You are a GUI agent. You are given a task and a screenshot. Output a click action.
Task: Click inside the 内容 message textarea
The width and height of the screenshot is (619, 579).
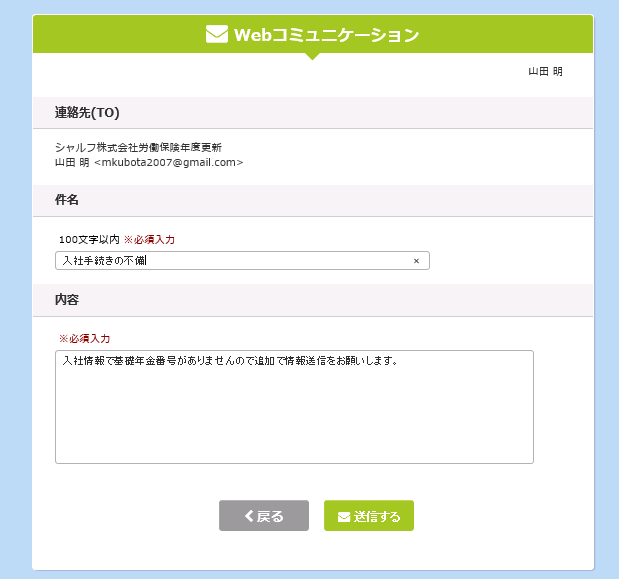click(x=294, y=407)
